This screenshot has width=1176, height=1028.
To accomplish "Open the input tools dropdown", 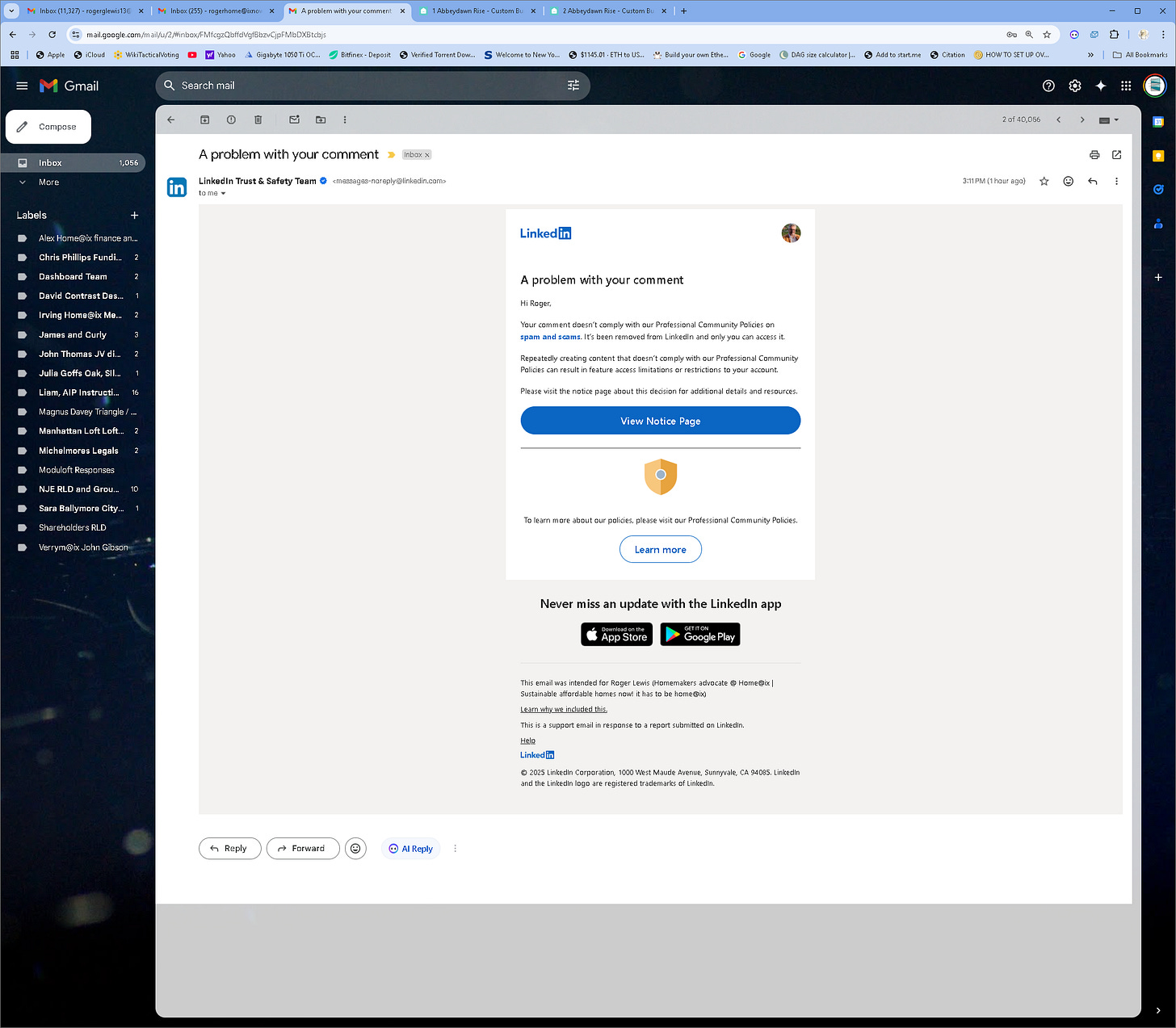I will [x=1109, y=120].
